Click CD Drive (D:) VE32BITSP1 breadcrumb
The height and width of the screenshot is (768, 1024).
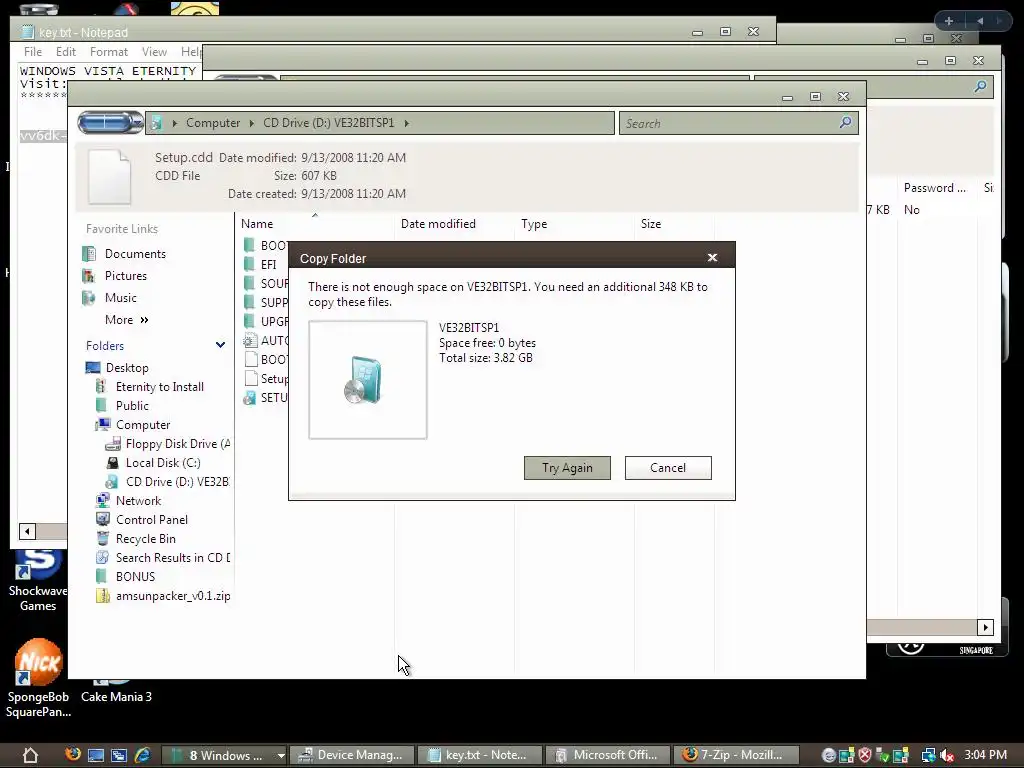328,123
